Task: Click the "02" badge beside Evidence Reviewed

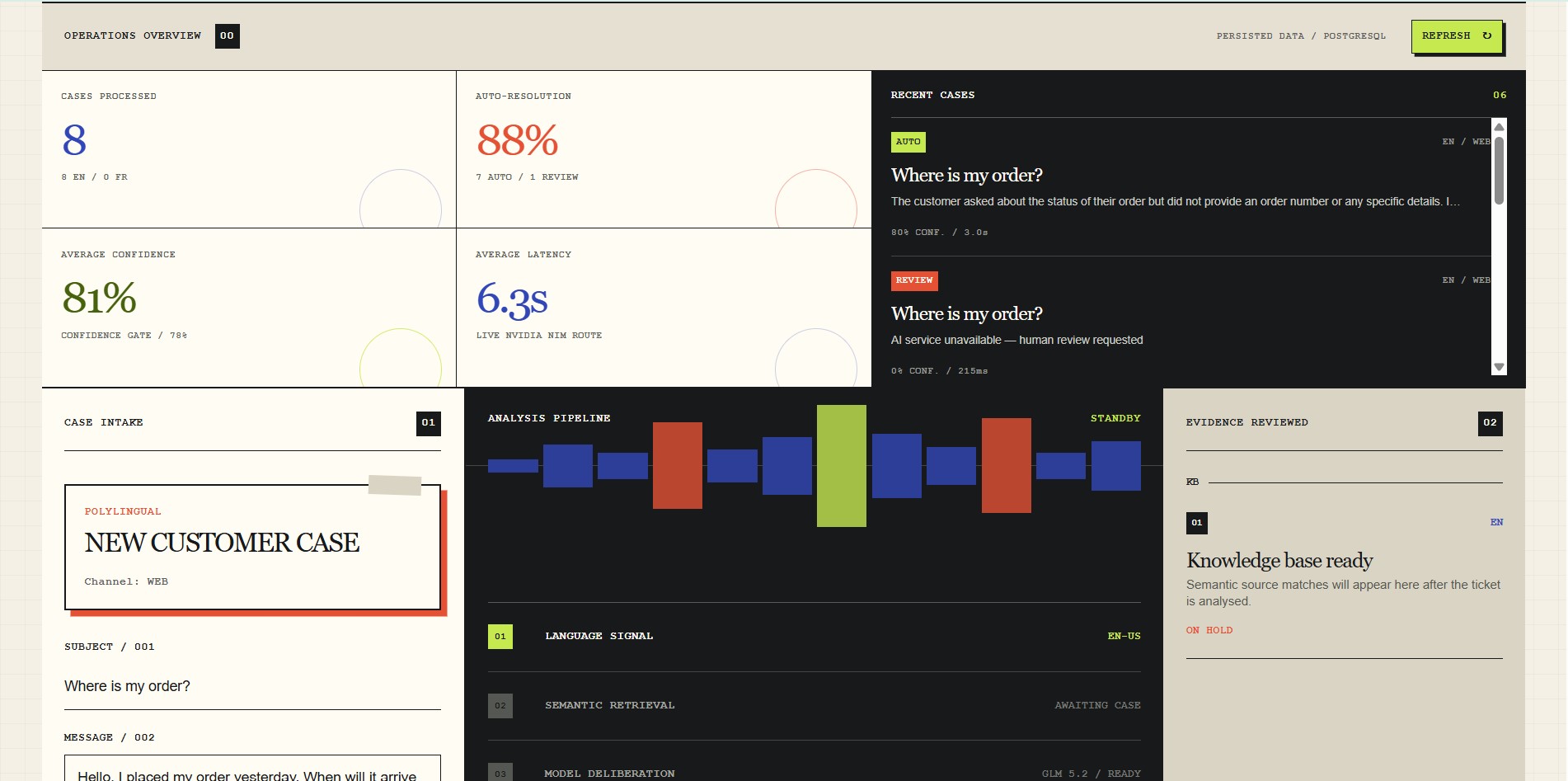Action: click(1491, 423)
